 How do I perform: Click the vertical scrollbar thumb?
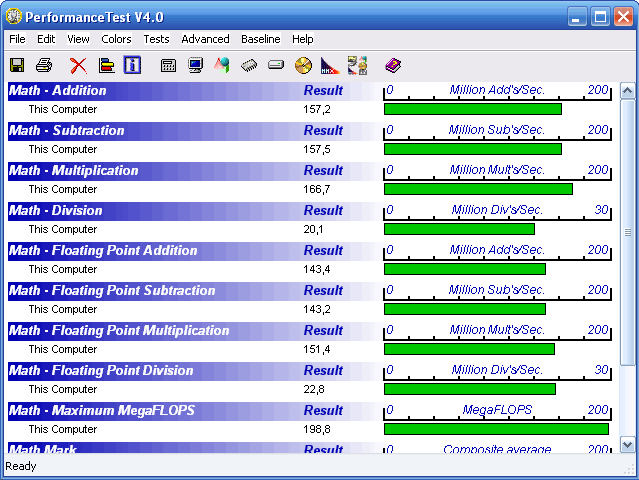[627, 232]
